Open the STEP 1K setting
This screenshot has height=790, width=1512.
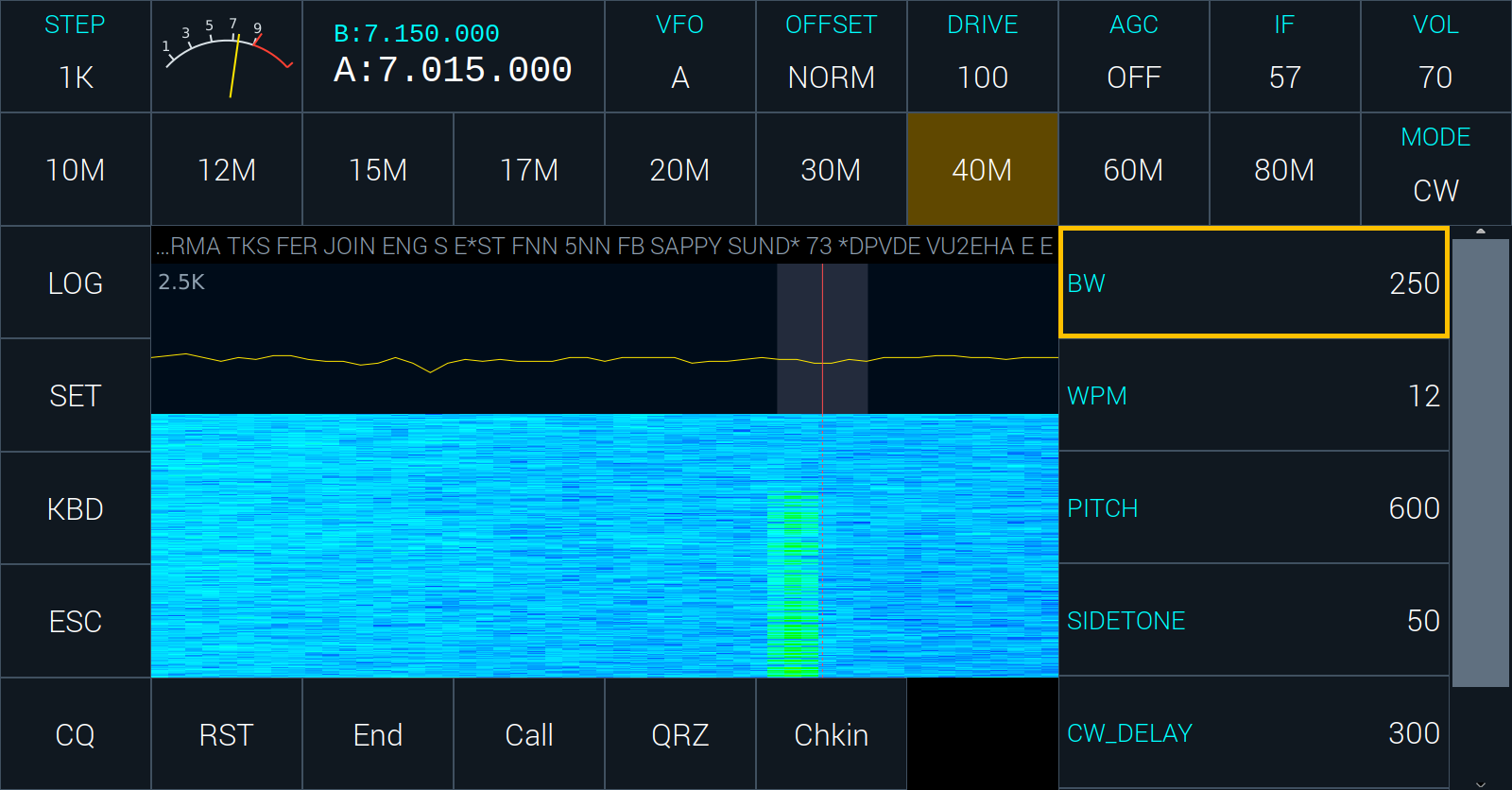pyautogui.click(x=76, y=57)
